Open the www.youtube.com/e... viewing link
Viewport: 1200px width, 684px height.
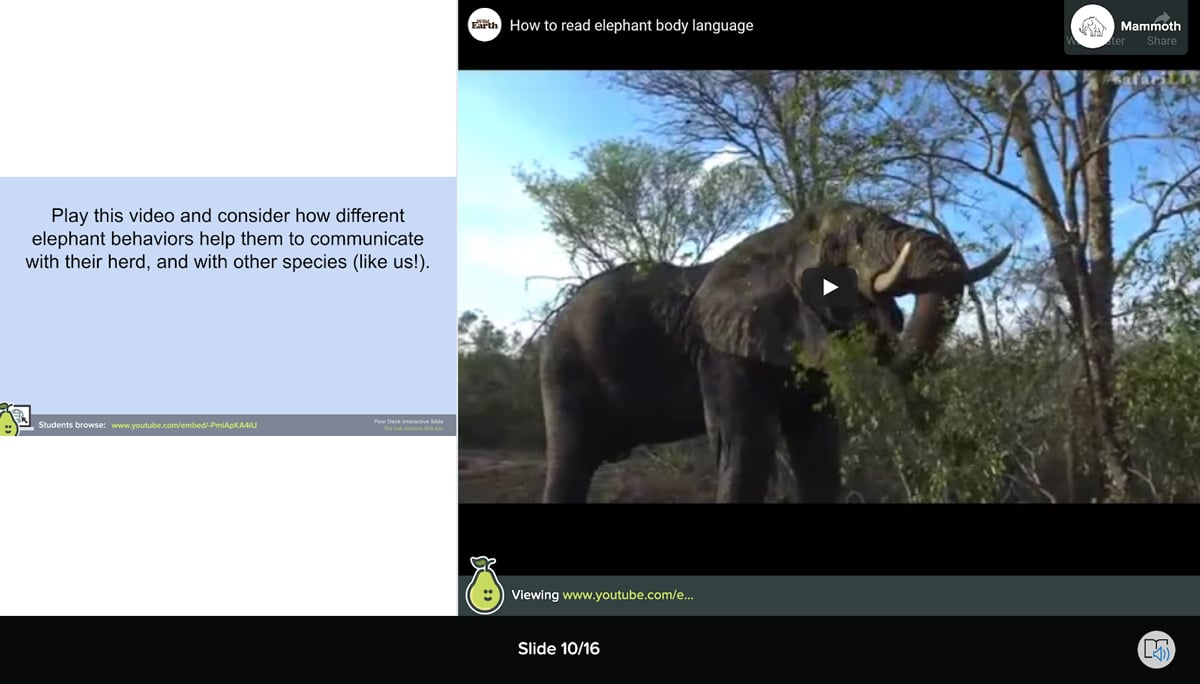[x=628, y=595]
